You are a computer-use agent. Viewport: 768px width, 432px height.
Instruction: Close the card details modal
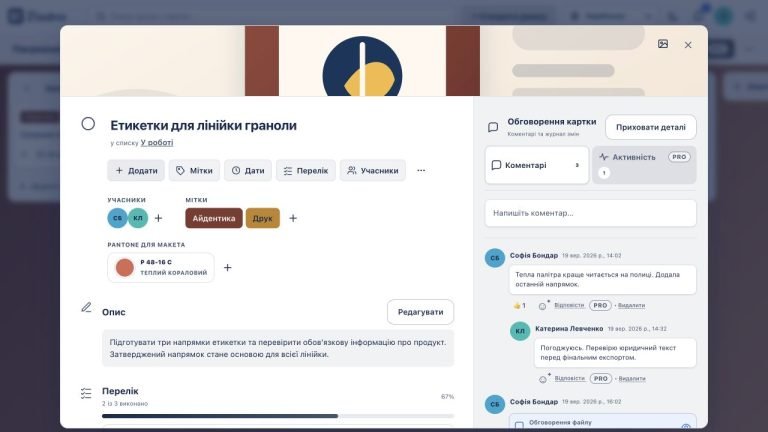[x=688, y=45]
